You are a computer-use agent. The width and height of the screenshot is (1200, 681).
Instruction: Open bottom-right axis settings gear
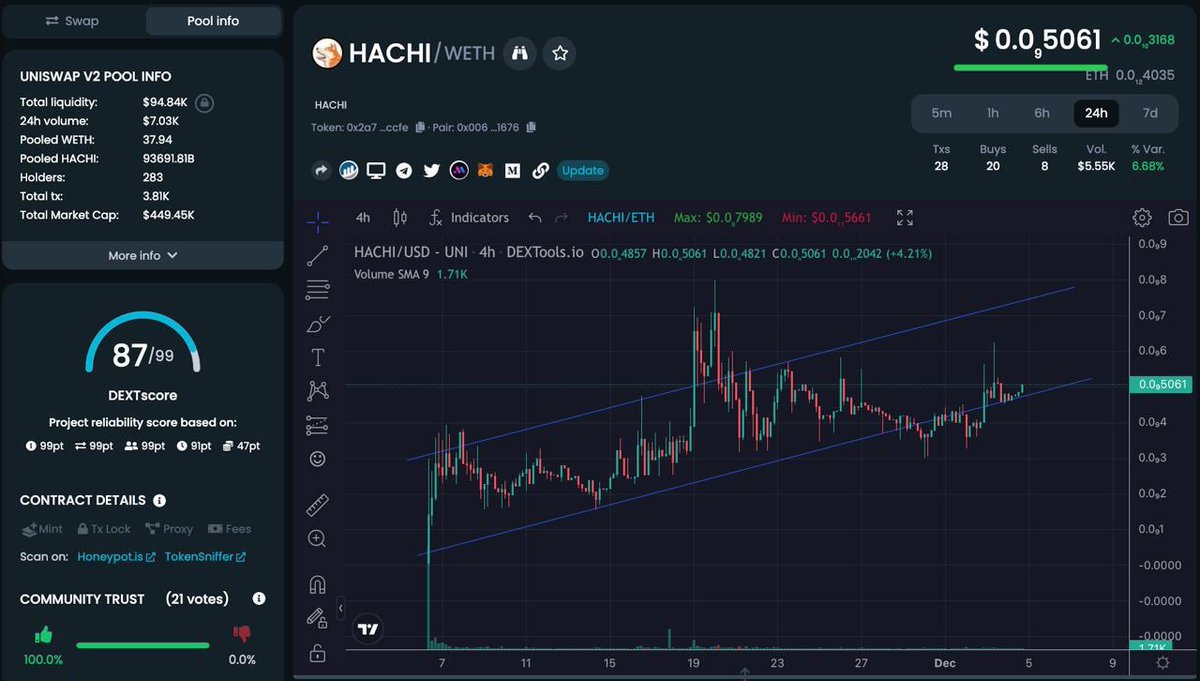(1162, 662)
